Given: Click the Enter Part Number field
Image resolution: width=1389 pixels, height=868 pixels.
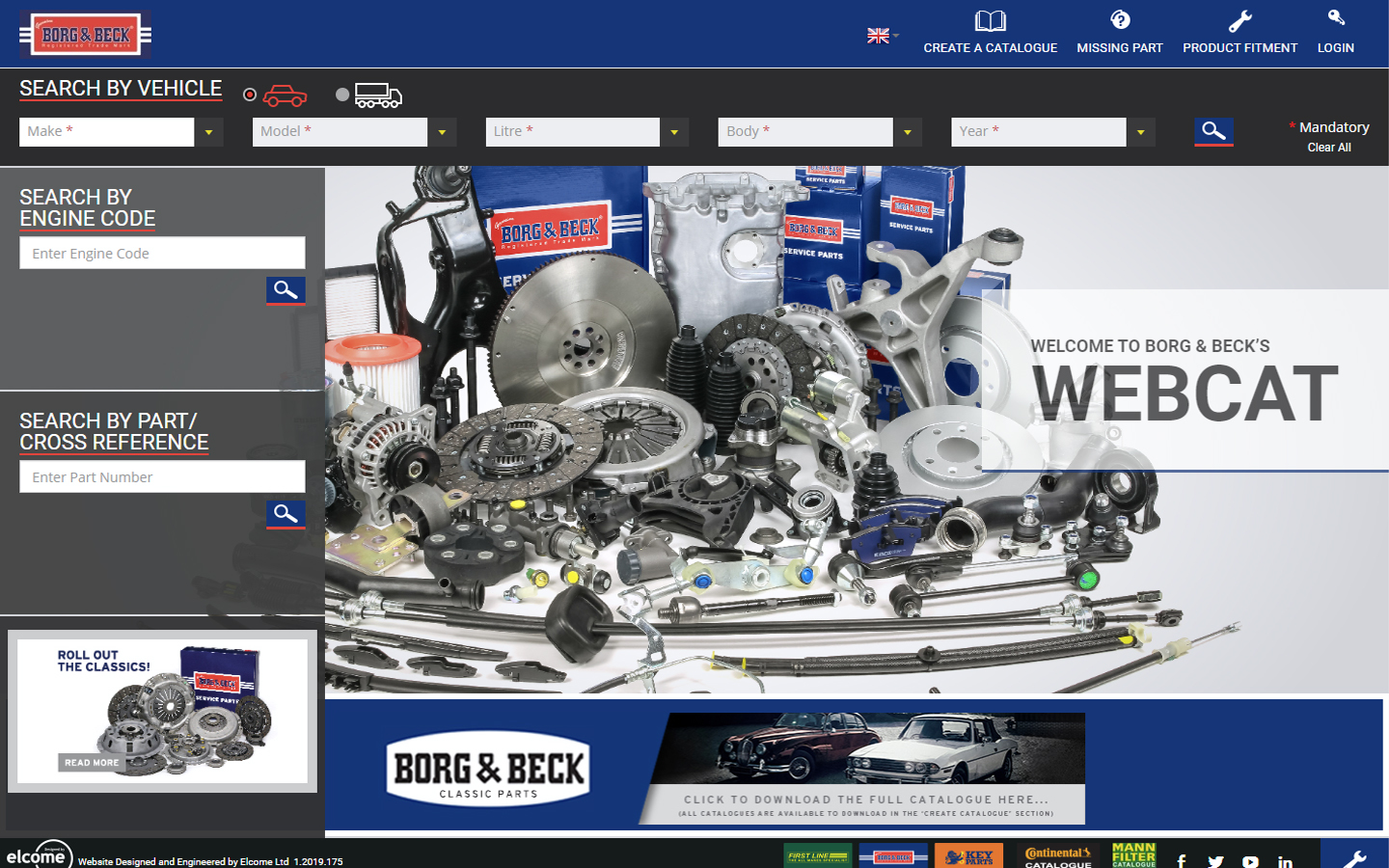Looking at the screenshot, I should [162, 477].
